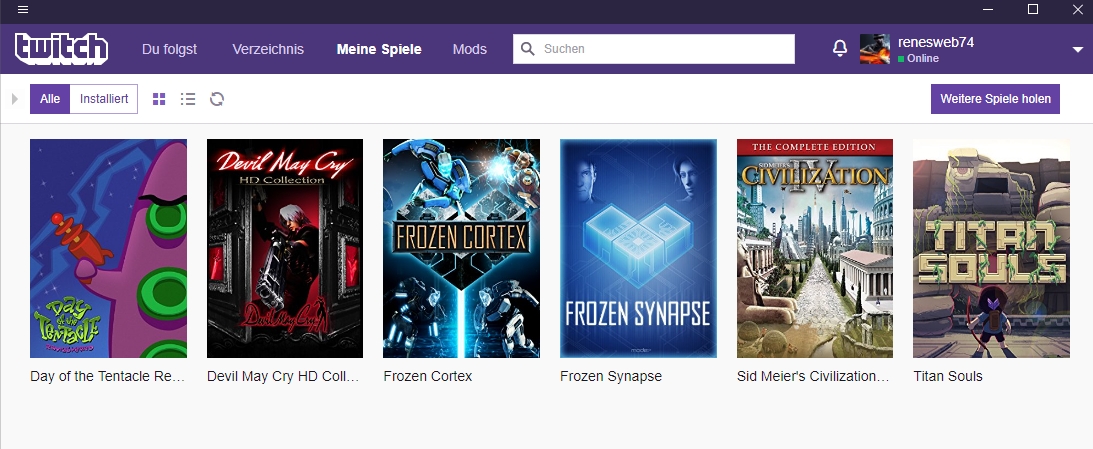Open the user account dropdown arrow
The width and height of the screenshot is (1093, 449).
point(1078,49)
